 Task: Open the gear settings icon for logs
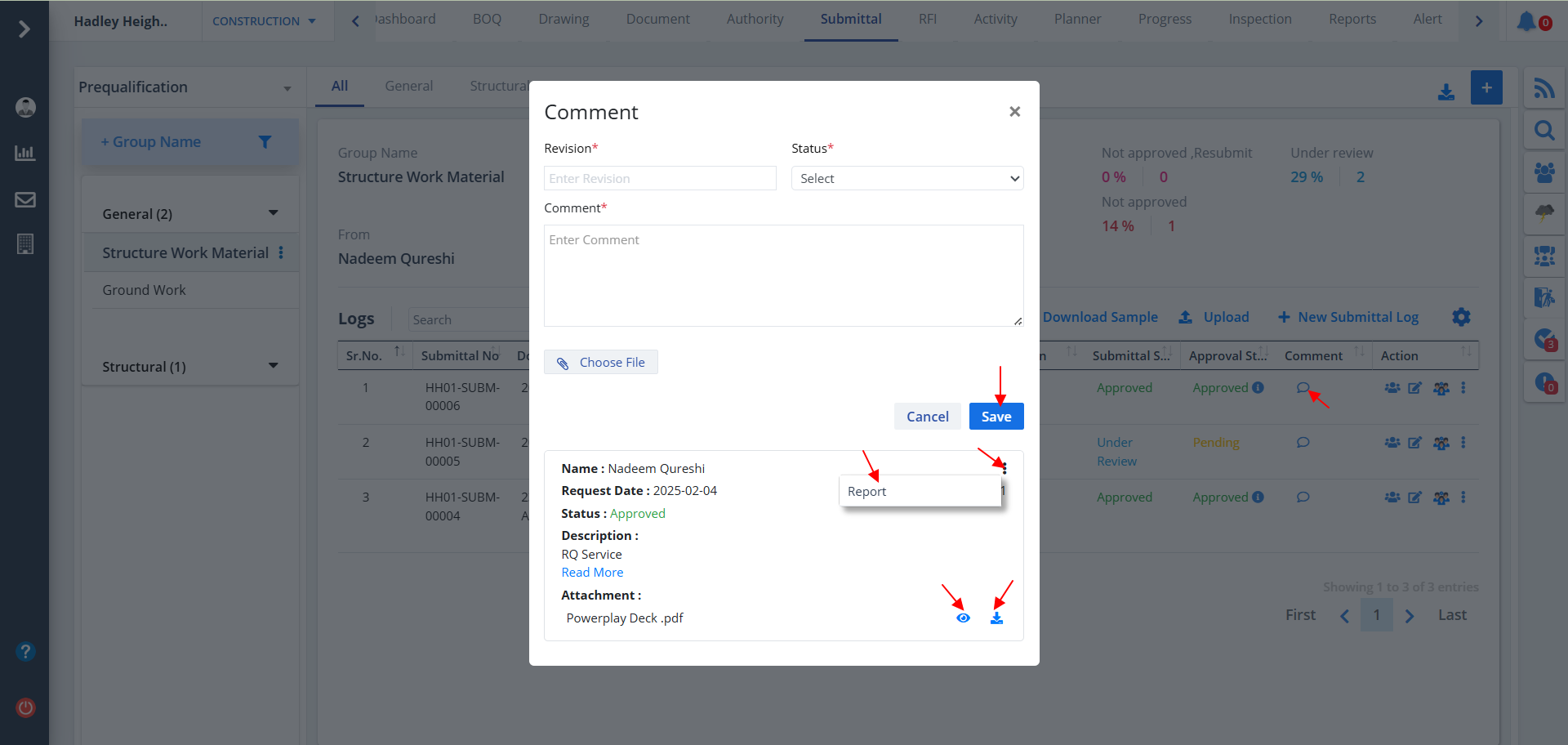[1461, 317]
